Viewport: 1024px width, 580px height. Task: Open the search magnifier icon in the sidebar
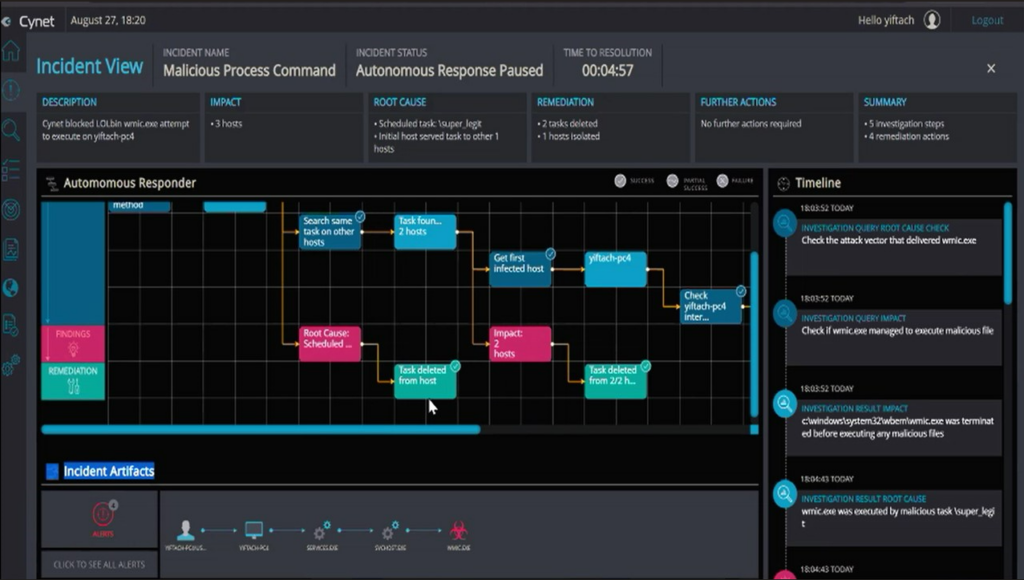point(11,130)
